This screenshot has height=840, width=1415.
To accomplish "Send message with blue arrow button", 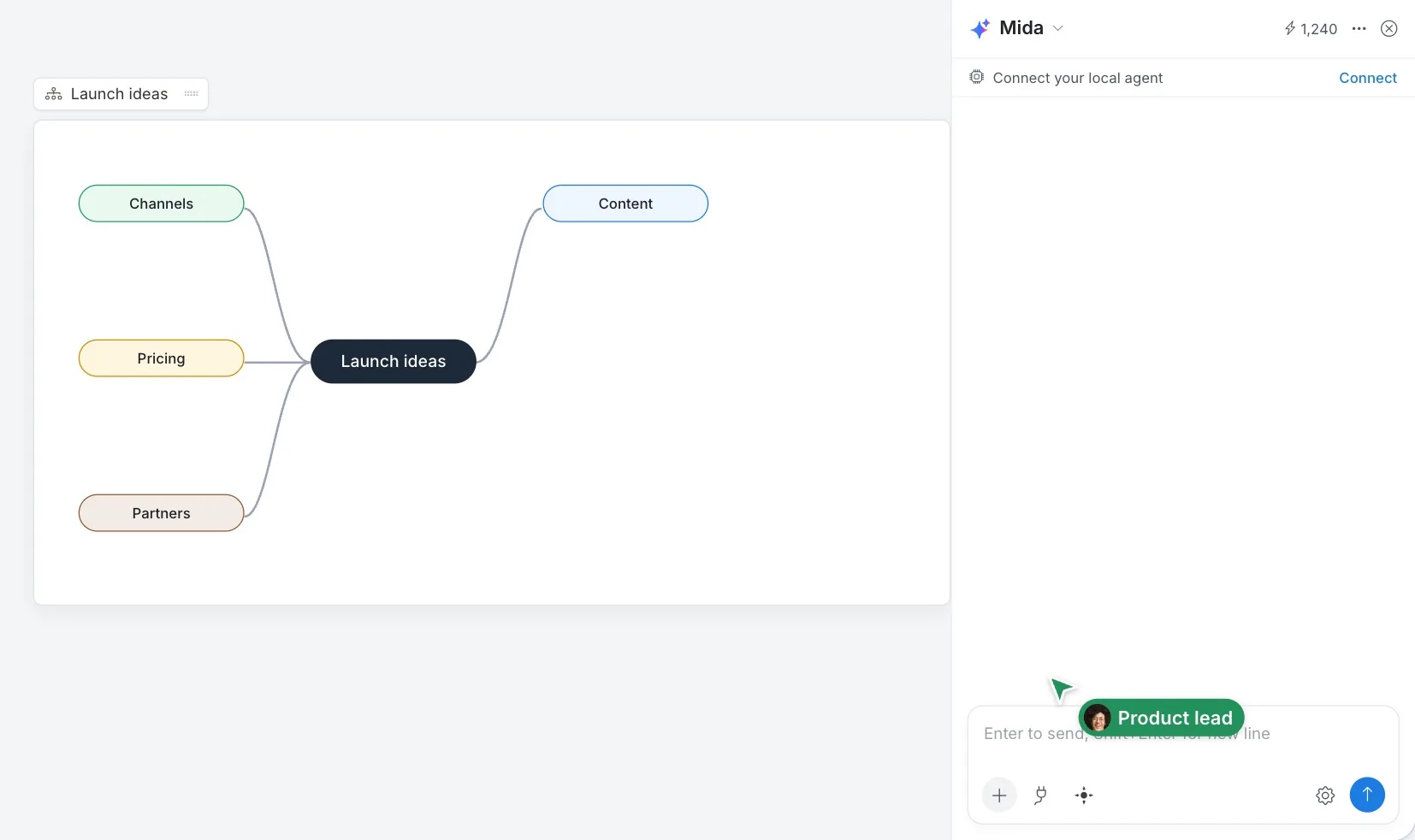I will pos(1367,795).
